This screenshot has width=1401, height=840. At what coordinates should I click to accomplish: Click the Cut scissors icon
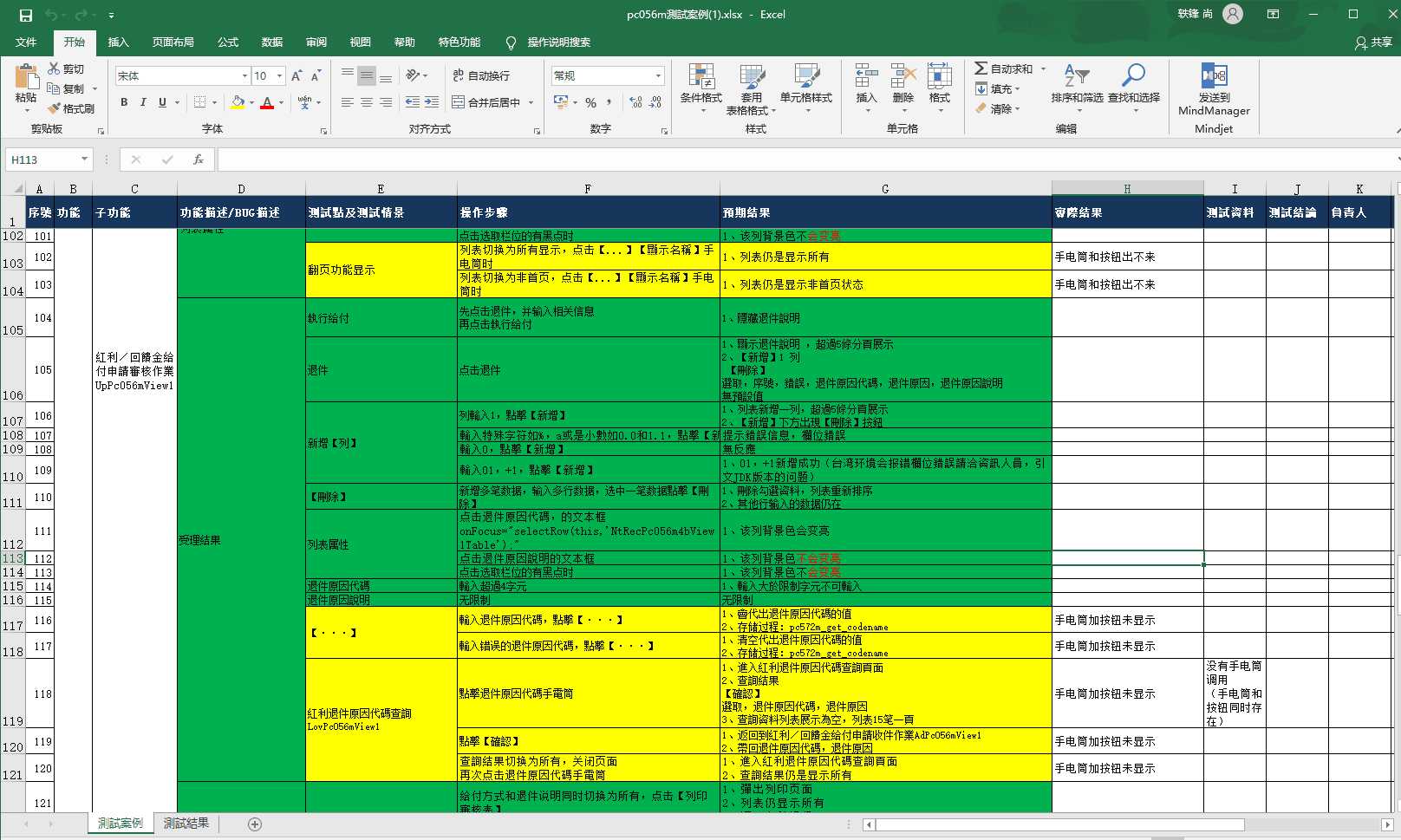coord(54,68)
